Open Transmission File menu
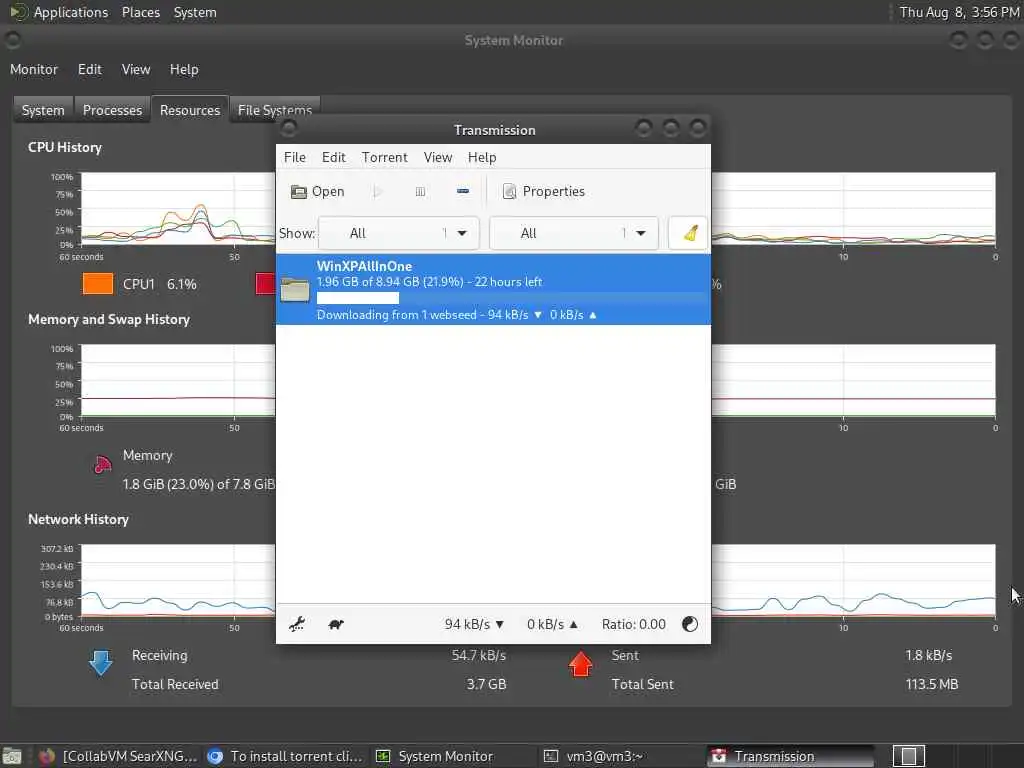 [295, 157]
